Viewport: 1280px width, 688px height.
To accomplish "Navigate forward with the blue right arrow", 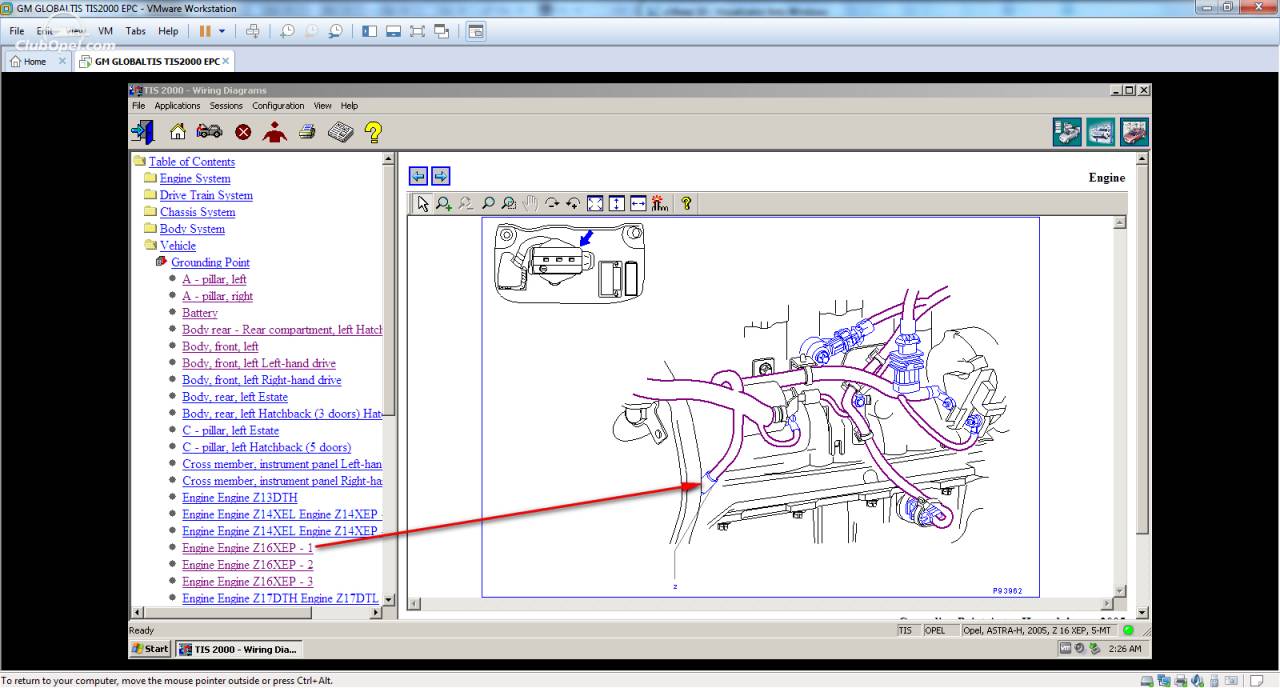I will pos(440,176).
